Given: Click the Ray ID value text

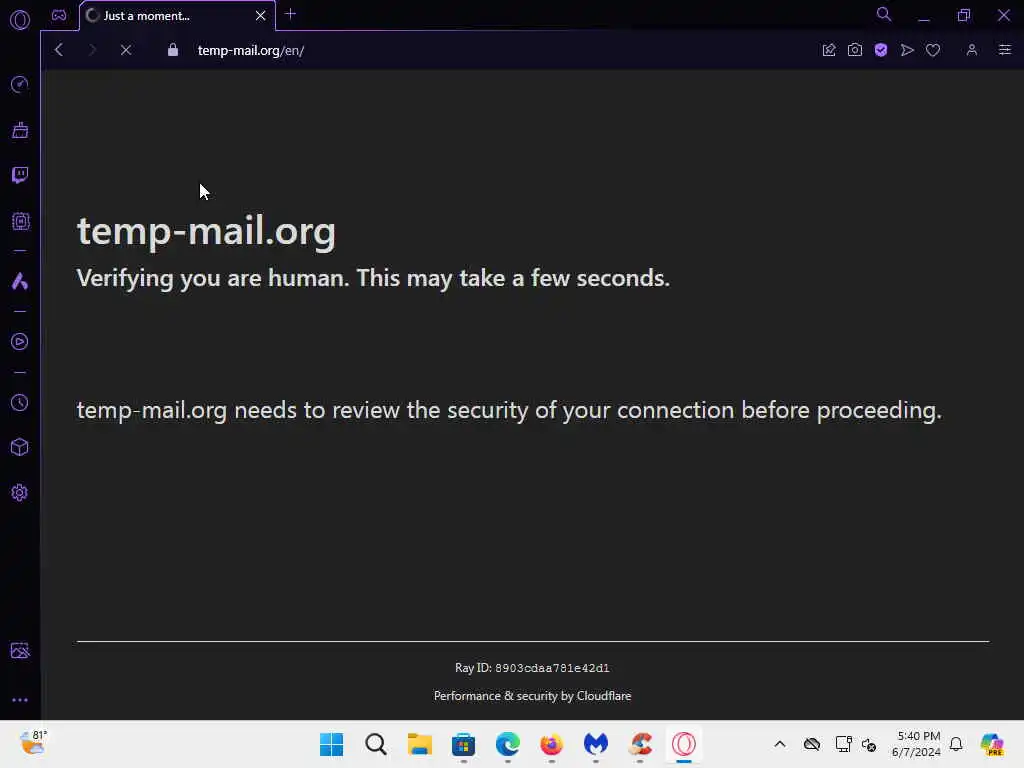Looking at the screenshot, I should (x=552, y=668).
